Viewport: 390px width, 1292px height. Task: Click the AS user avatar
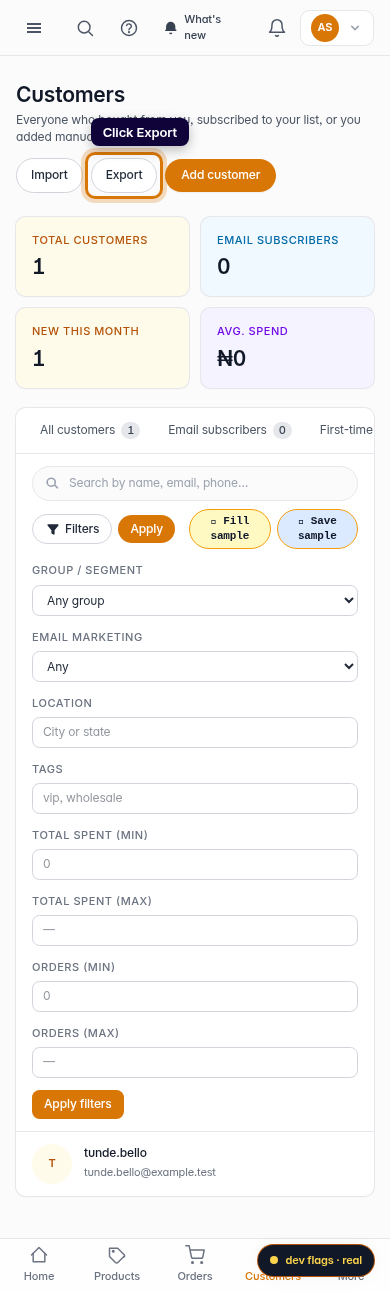pos(325,28)
